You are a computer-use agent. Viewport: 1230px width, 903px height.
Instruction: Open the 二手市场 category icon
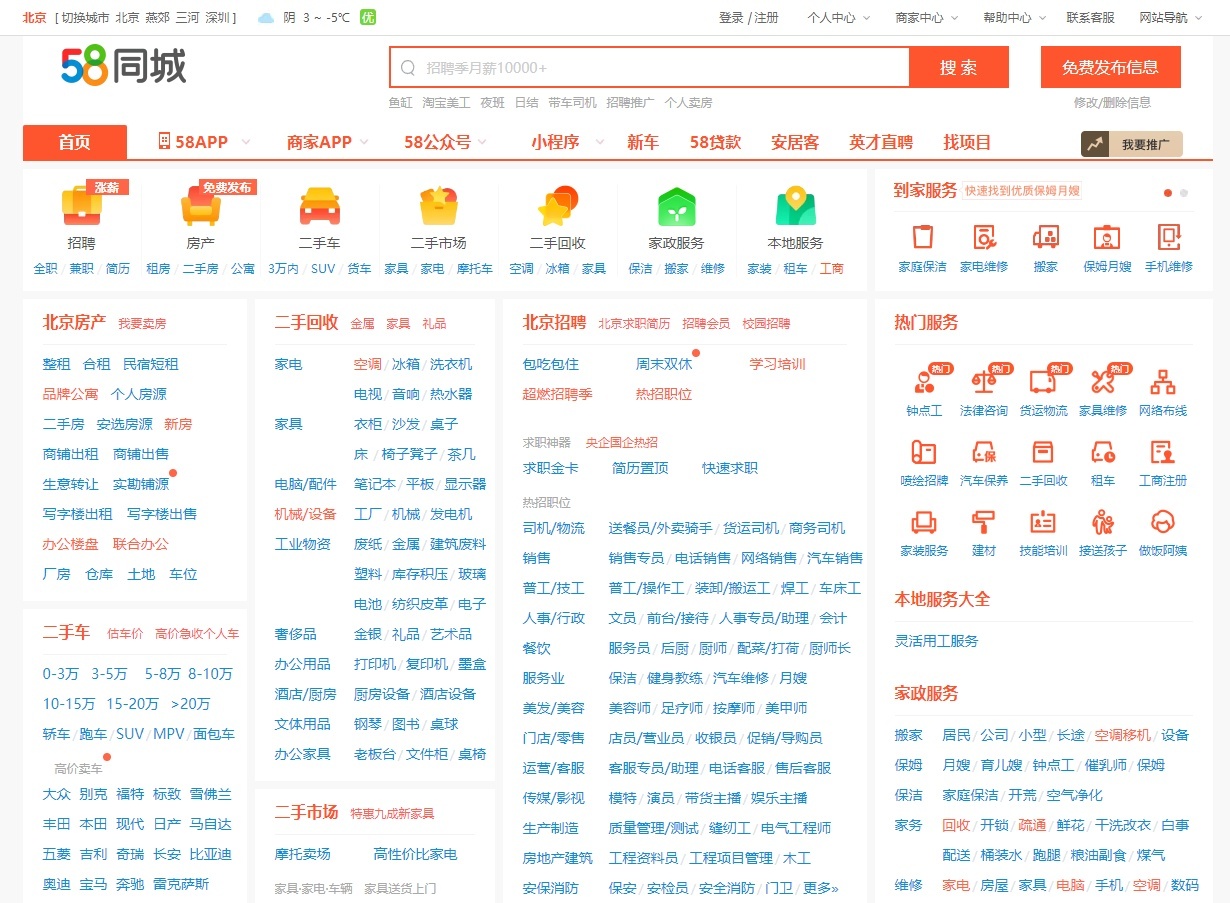(438, 206)
